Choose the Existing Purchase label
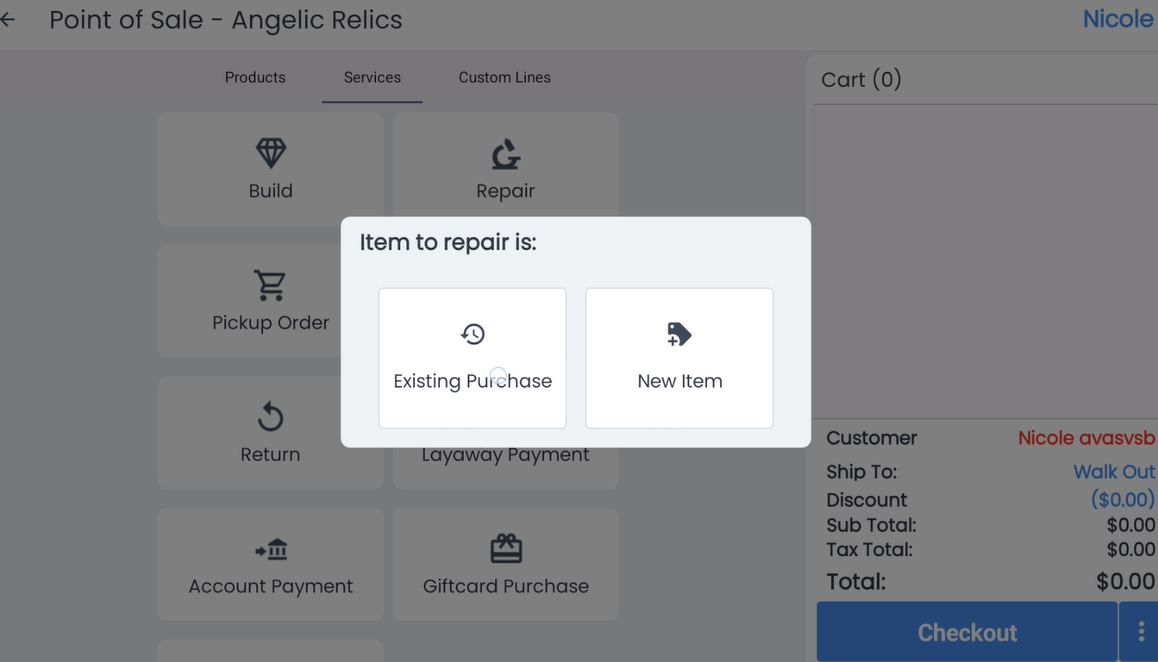1158x662 pixels. pos(473,381)
